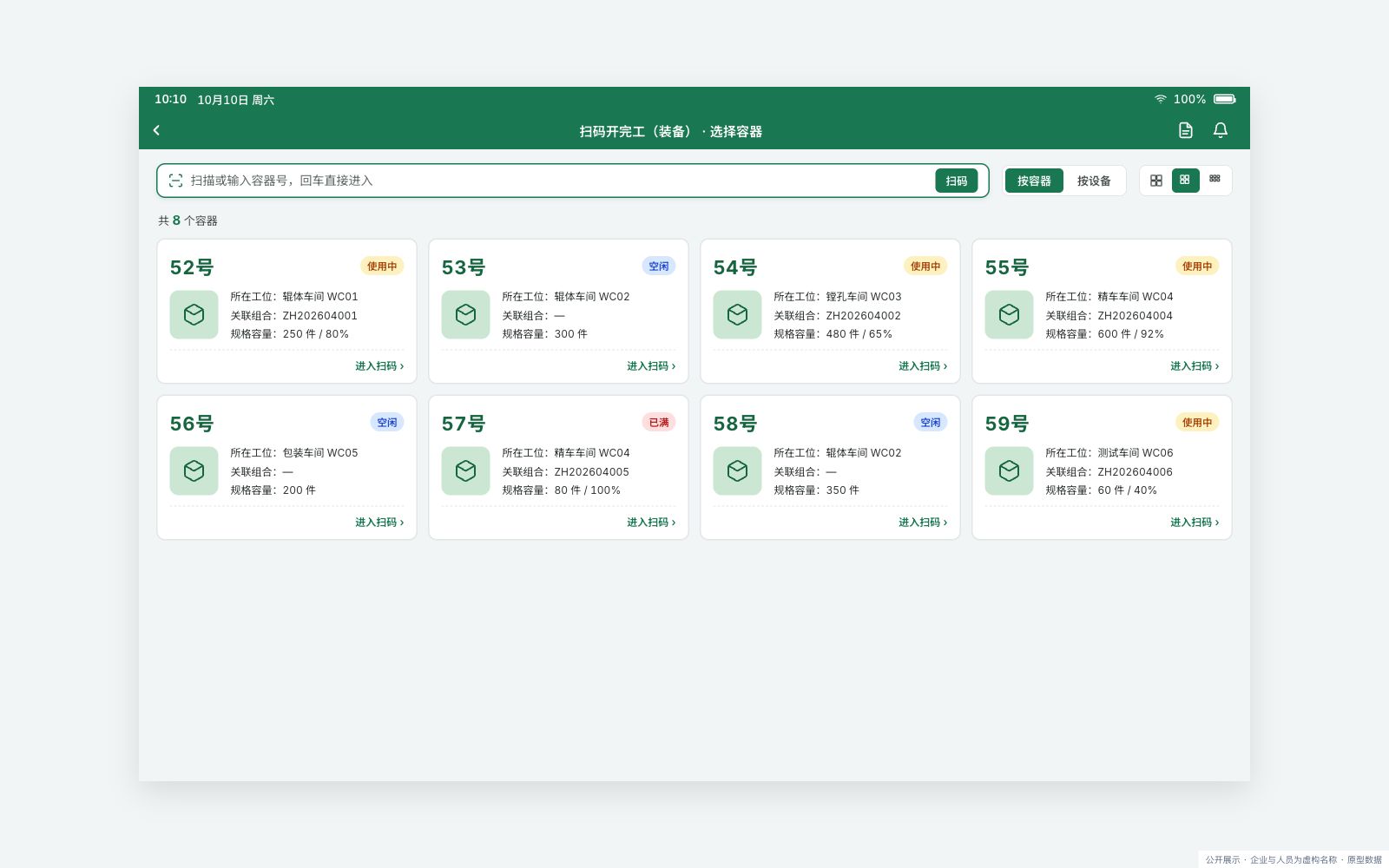Click the 空闲 badge on 53号

pos(659,266)
